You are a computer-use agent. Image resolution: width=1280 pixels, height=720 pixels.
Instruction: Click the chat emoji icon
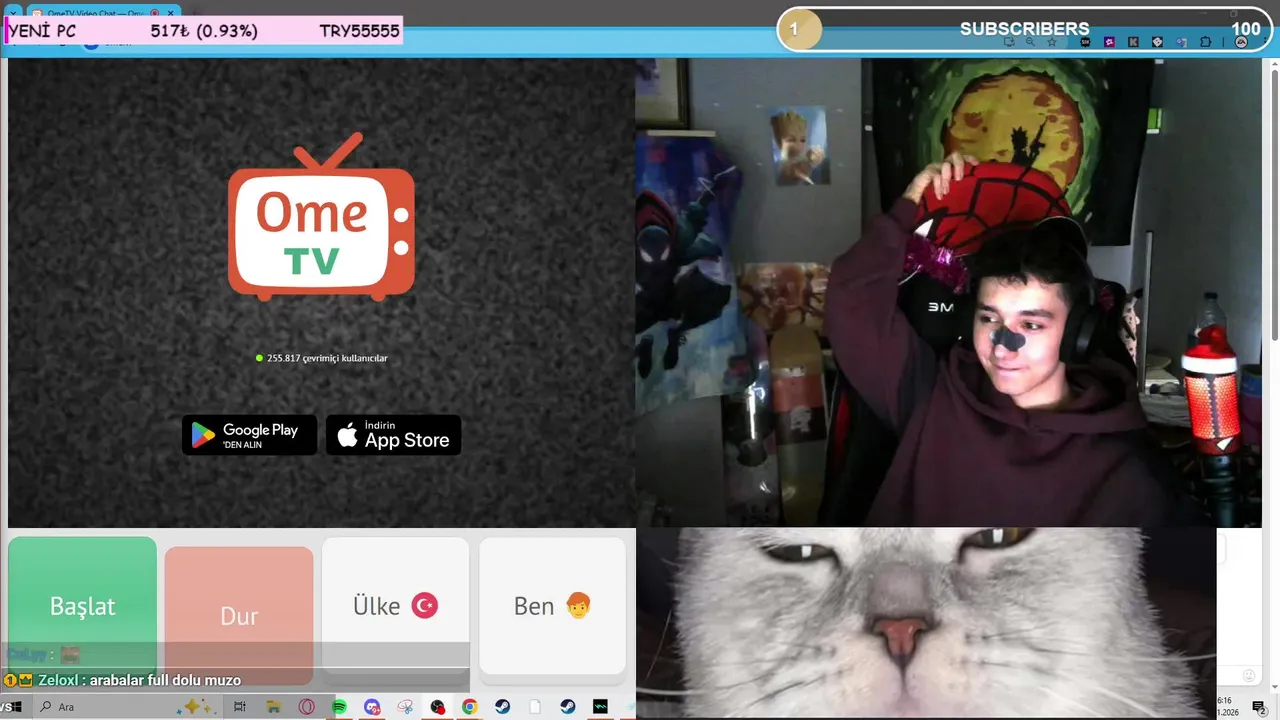[x=1248, y=676]
